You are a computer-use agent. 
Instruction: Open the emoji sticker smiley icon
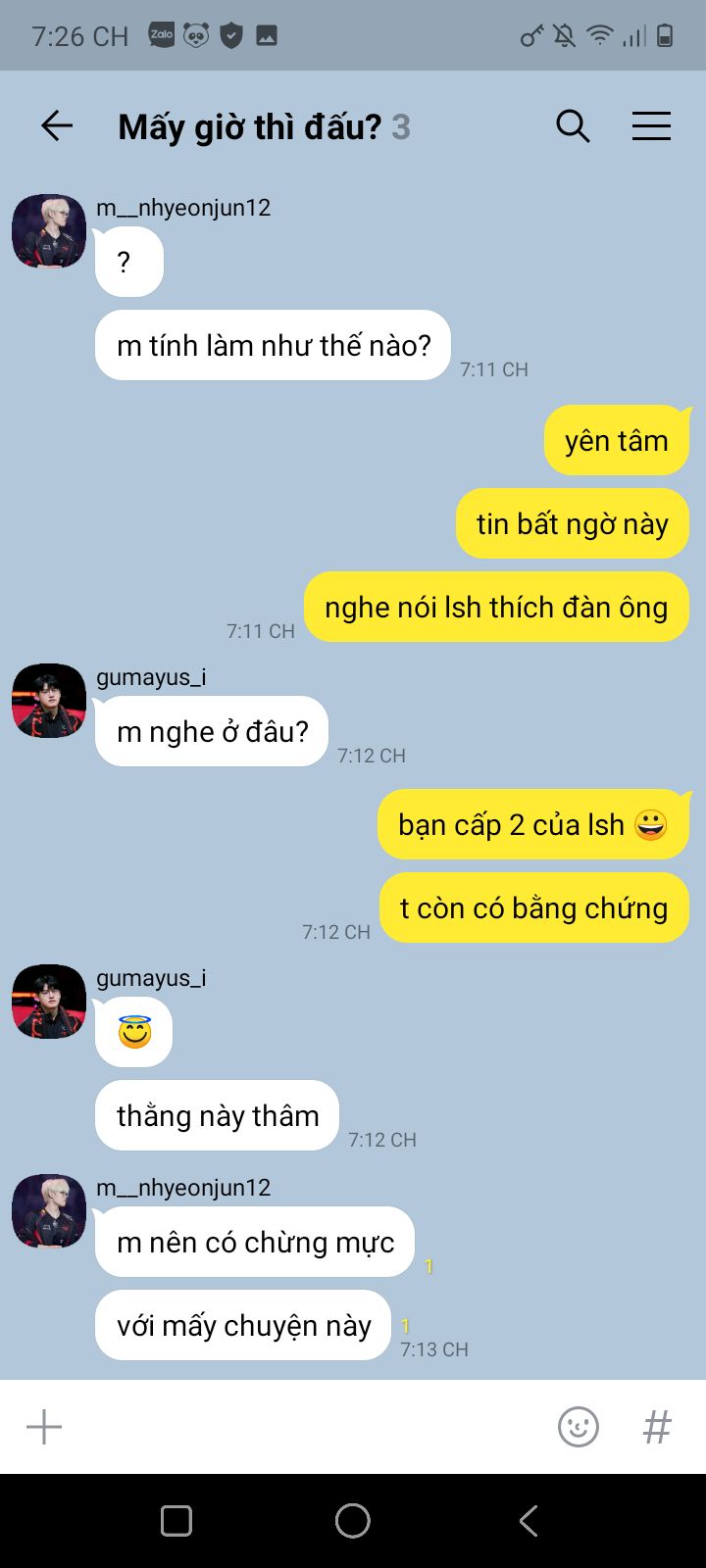579,1427
